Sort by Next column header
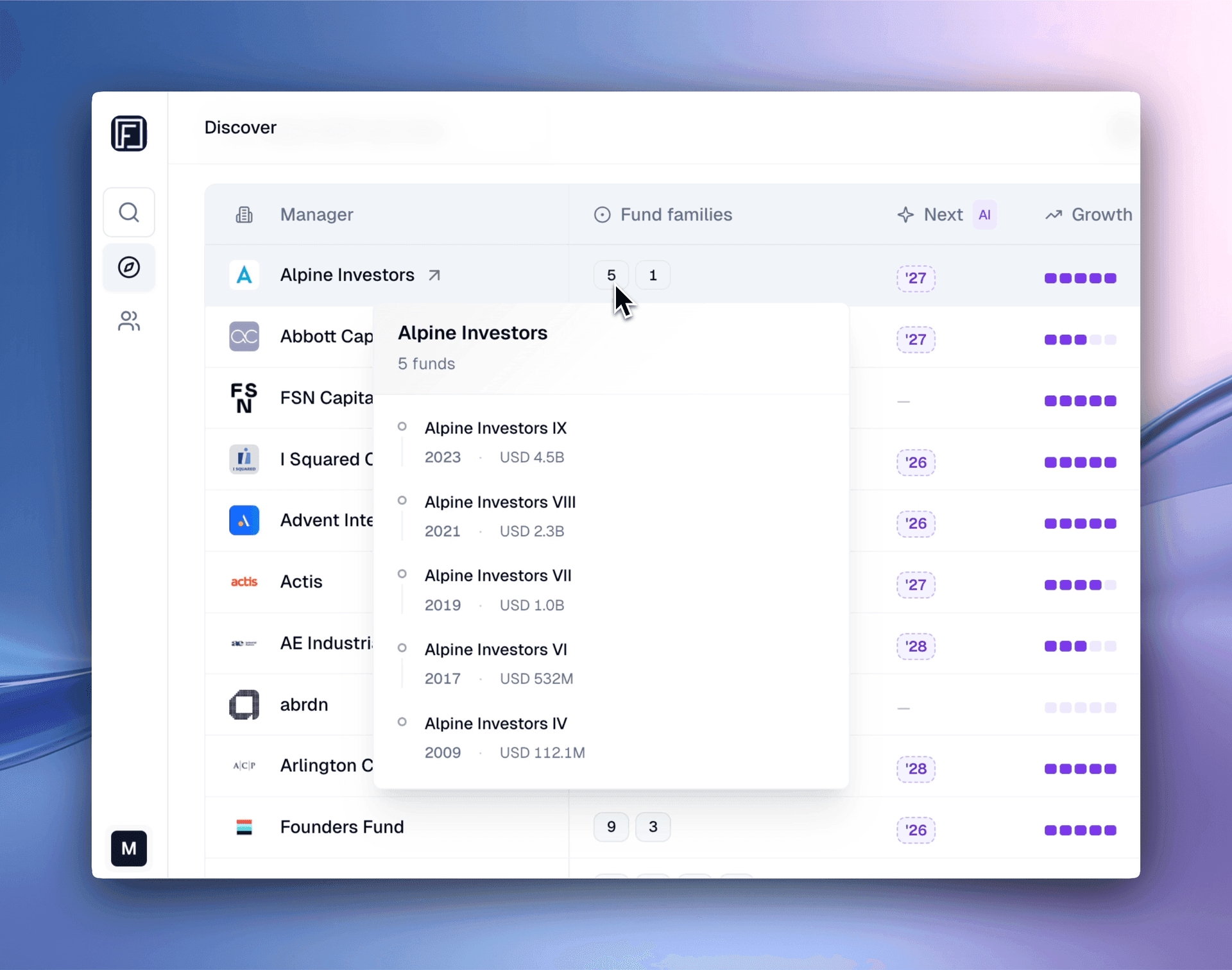Screen dimensions: 1232x970 tap(943, 215)
